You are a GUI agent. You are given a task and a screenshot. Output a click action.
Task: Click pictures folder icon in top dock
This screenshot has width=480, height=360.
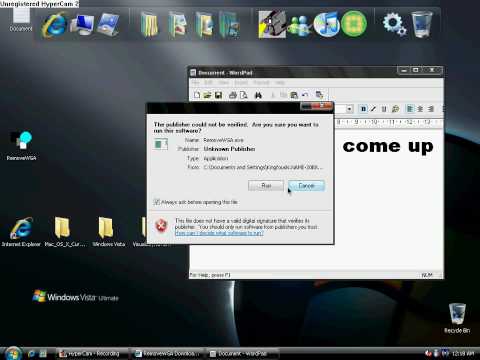(177, 24)
